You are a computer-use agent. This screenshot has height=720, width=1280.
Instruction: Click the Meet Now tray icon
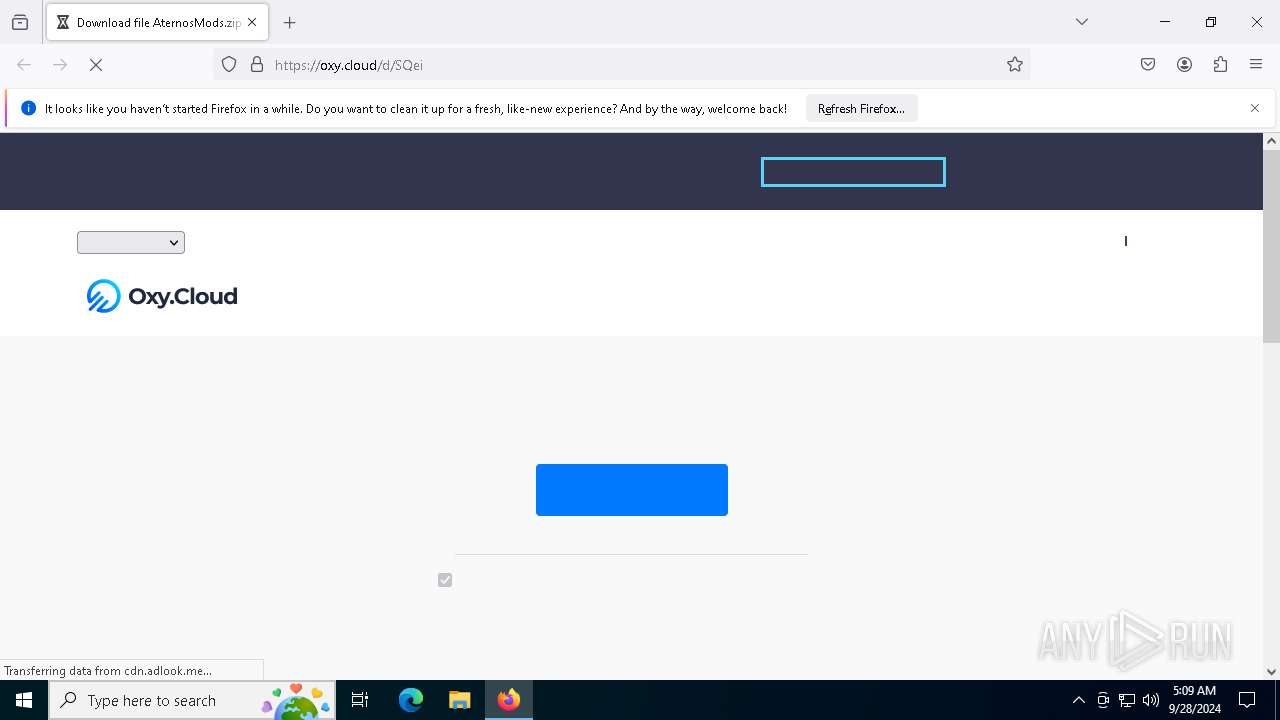(1103, 700)
